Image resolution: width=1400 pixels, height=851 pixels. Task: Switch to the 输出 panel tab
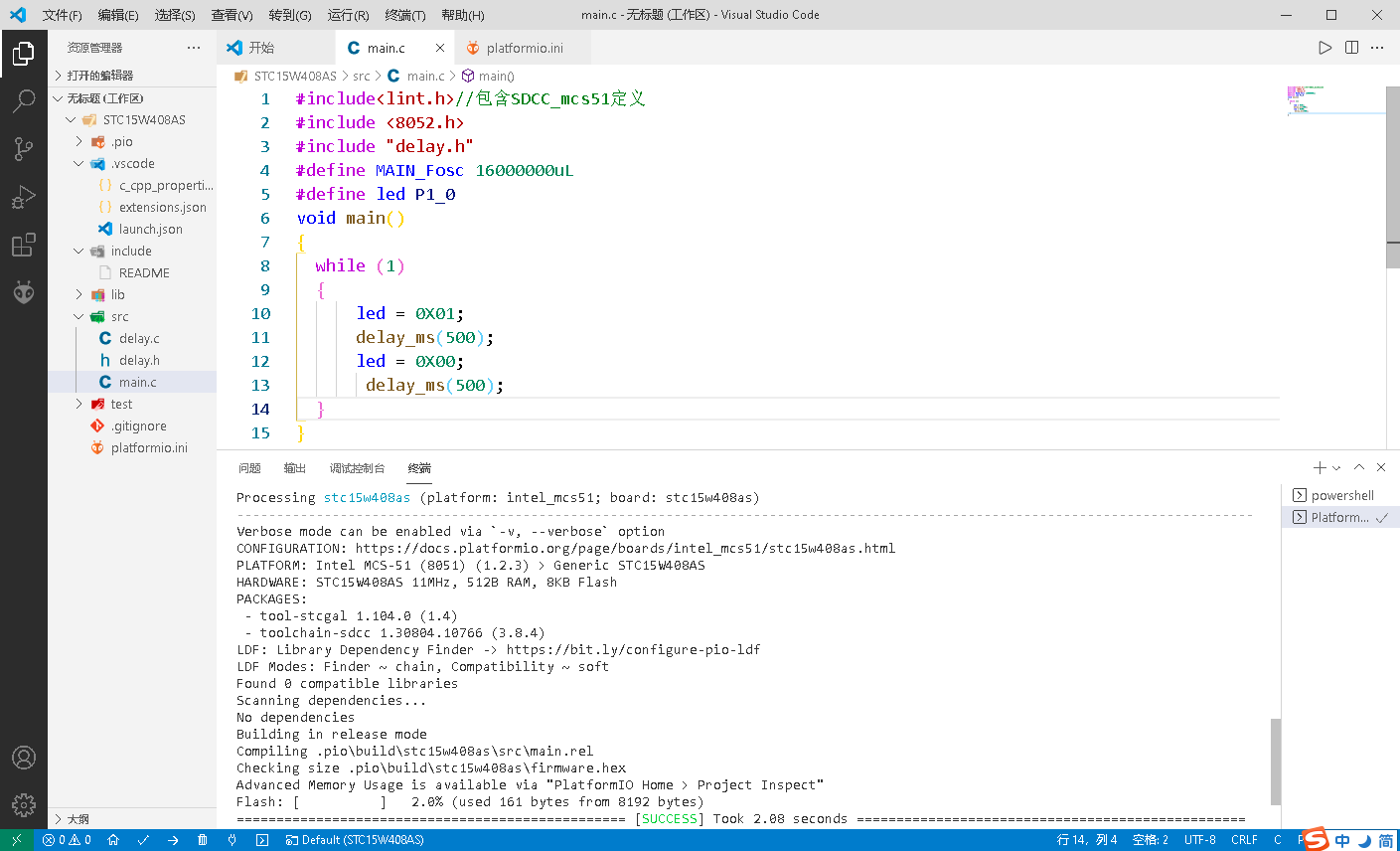click(x=295, y=468)
